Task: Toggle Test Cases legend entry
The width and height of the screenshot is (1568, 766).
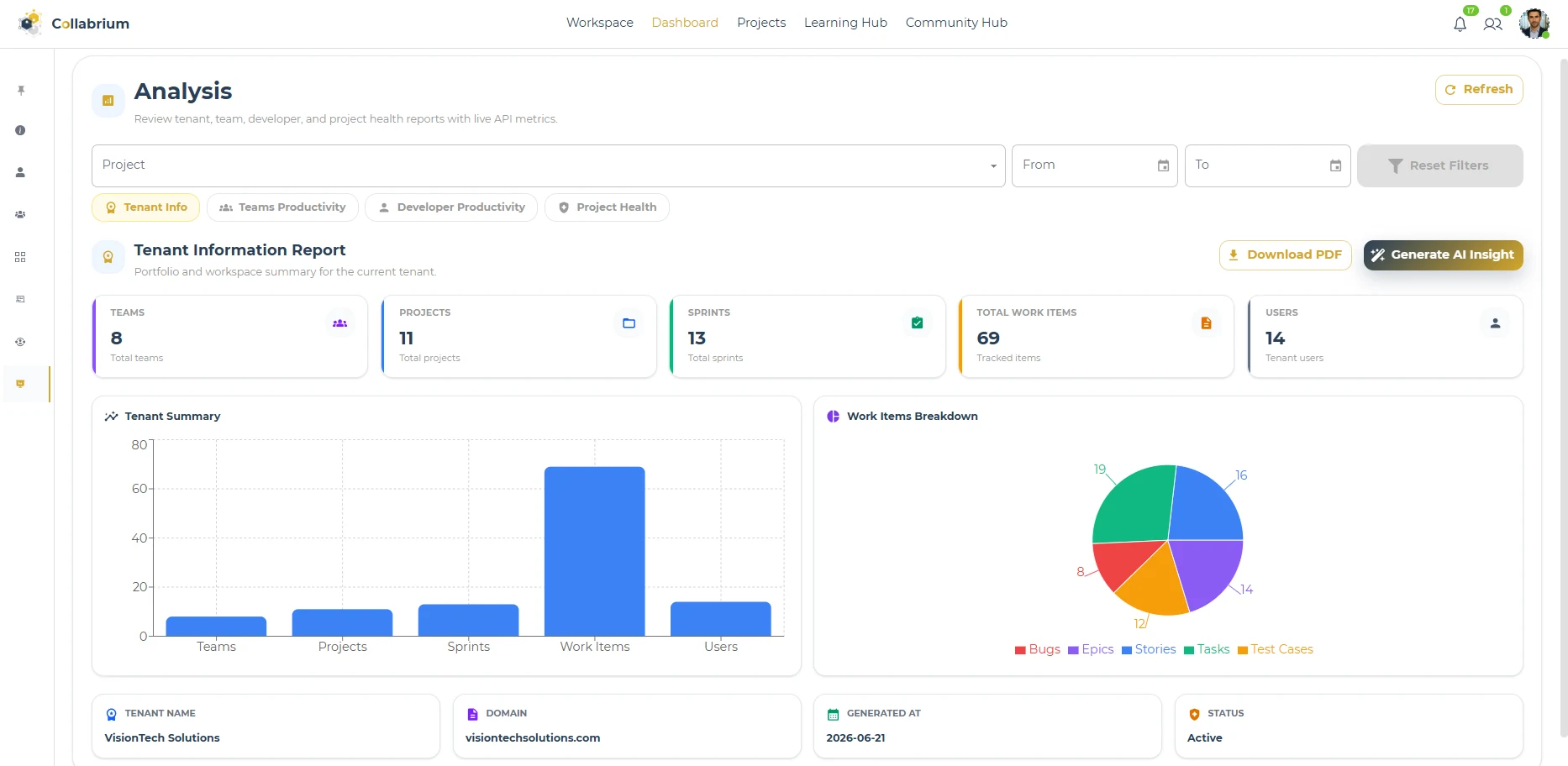Action: pyautogui.click(x=1276, y=649)
